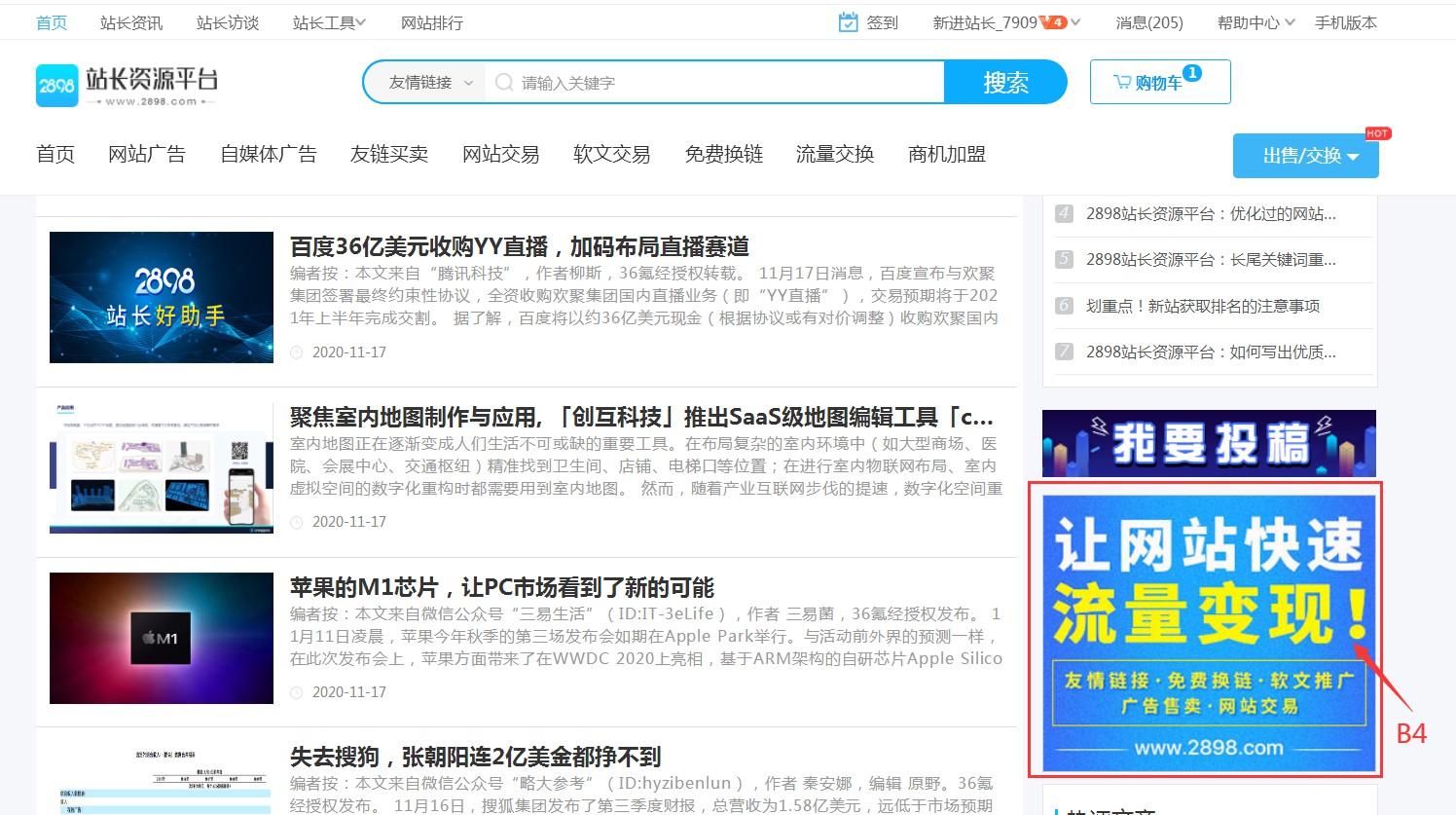
Task: Click the 我要投稿 banner
Action: tap(1209, 443)
